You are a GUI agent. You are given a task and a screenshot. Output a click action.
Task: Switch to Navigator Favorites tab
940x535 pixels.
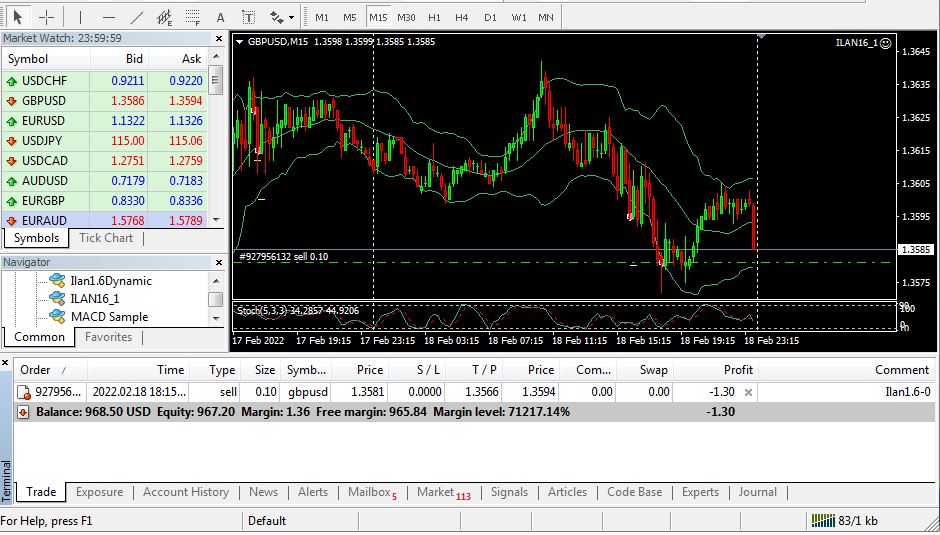[x=109, y=337]
